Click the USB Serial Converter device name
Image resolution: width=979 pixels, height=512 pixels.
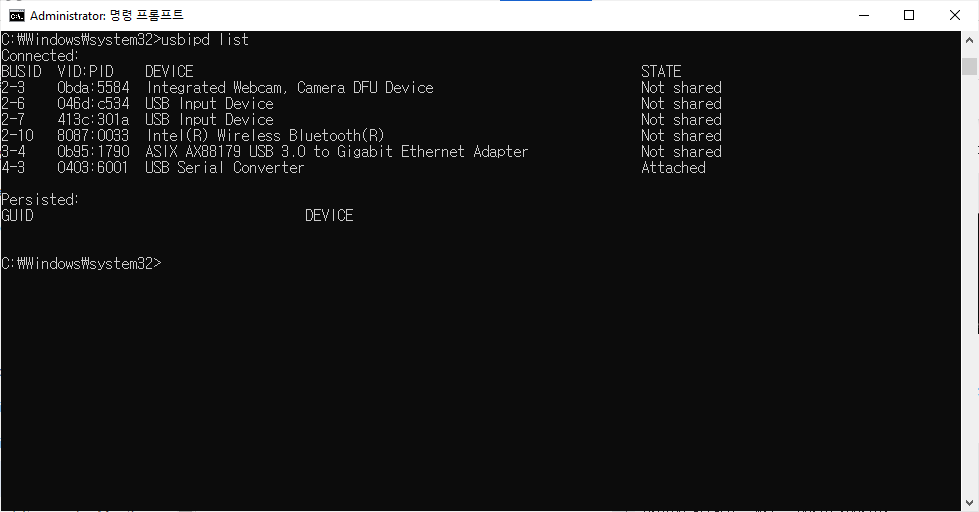[224, 168]
